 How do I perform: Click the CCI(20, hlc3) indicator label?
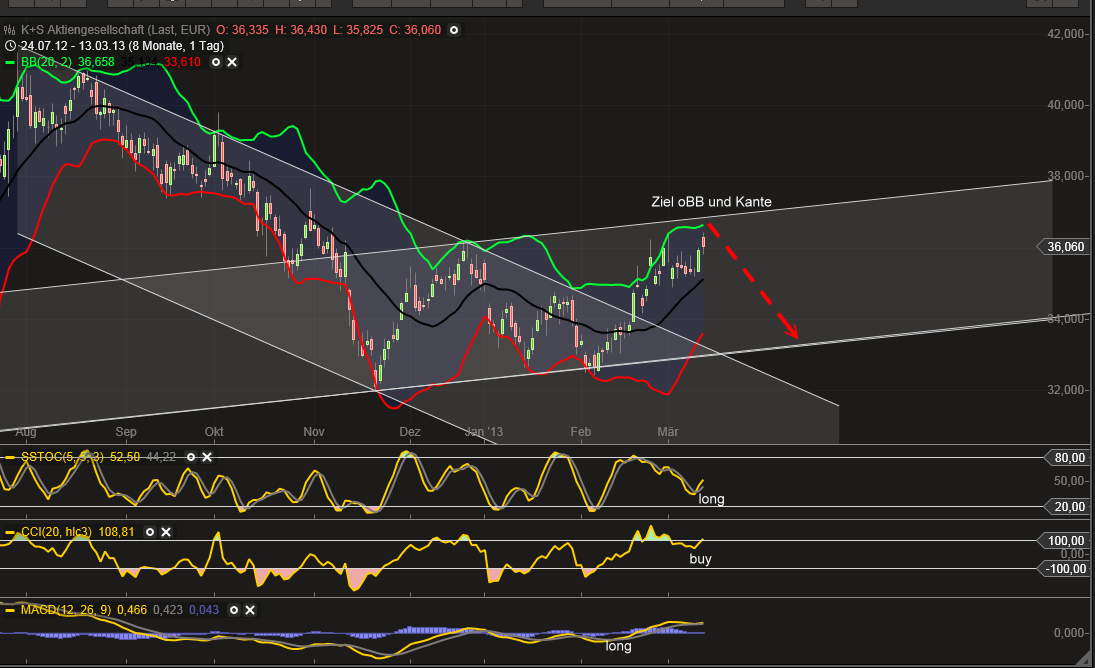click(56, 532)
